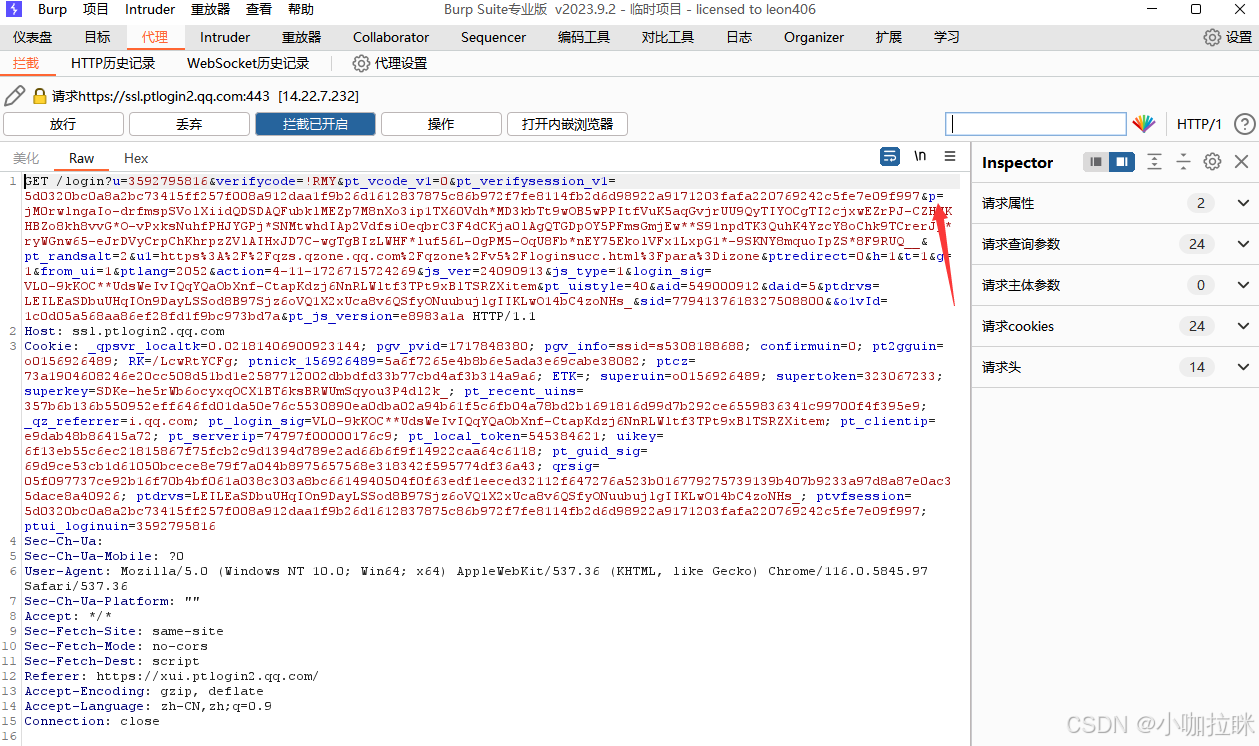Open the 对比工具 tab
The width and height of the screenshot is (1259, 746).
(668, 37)
